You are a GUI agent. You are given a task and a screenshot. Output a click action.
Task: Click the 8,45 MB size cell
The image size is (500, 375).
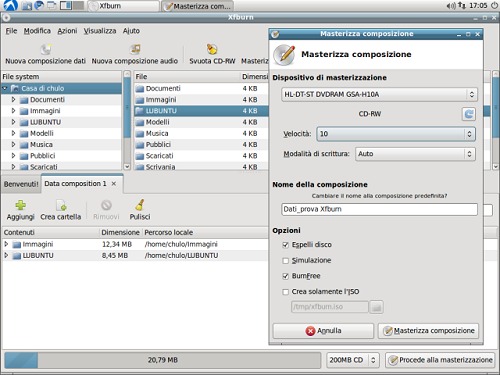(115, 256)
